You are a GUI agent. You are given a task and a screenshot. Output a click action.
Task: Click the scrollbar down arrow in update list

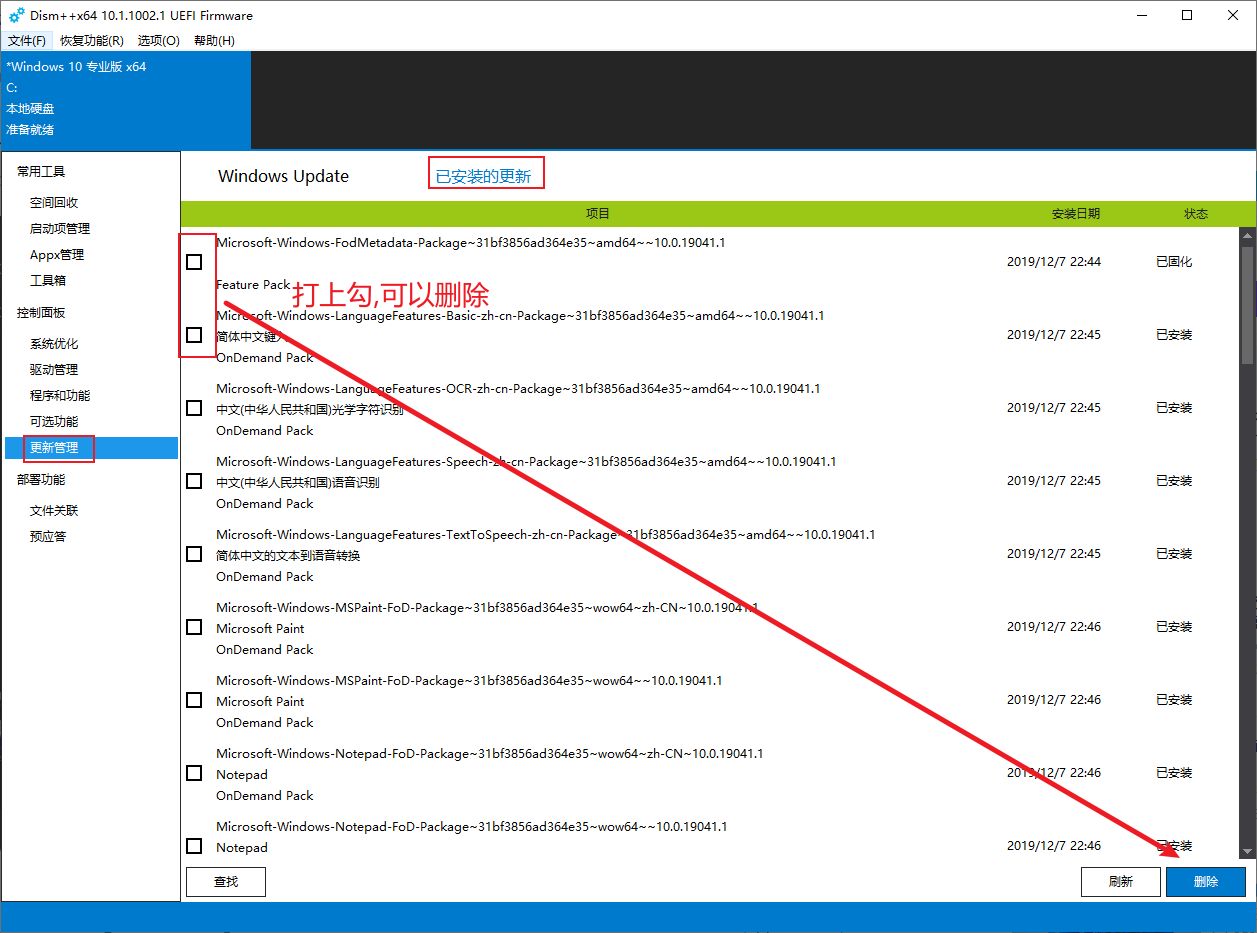pos(1247,851)
